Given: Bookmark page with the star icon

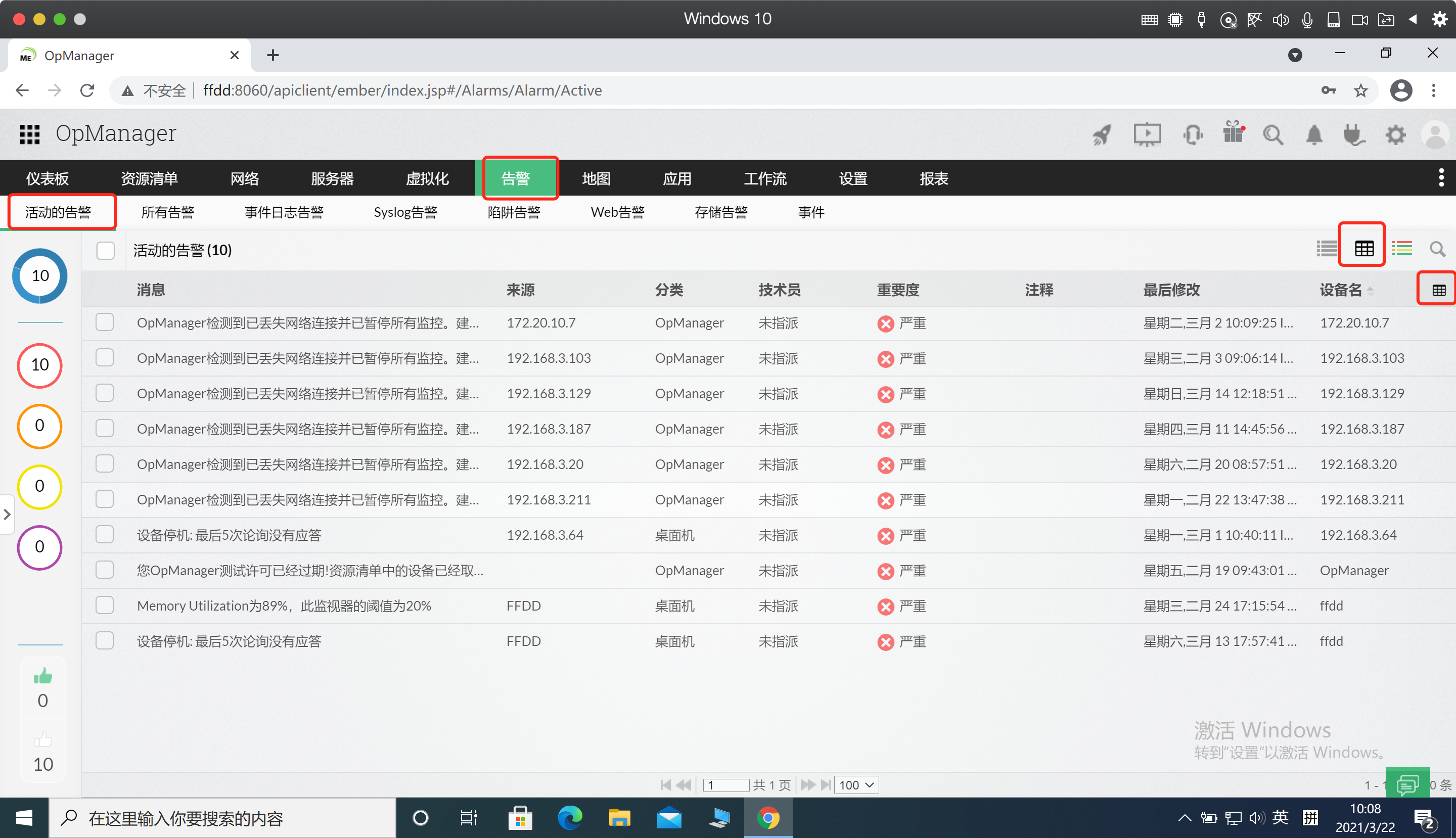Looking at the screenshot, I should pyautogui.click(x=1360, y=90).
